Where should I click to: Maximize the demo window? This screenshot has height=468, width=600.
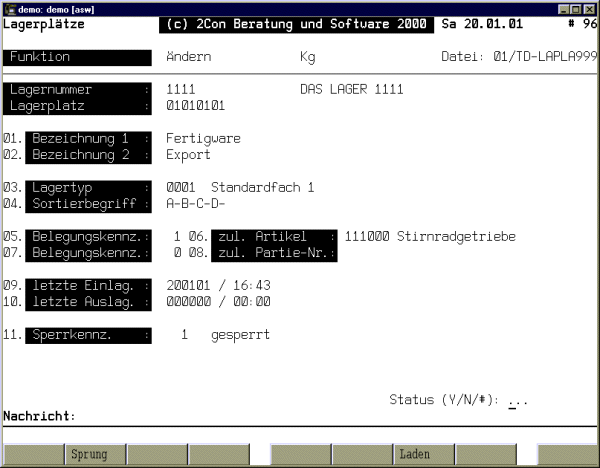pyautogui.click(x=576, y=7)
